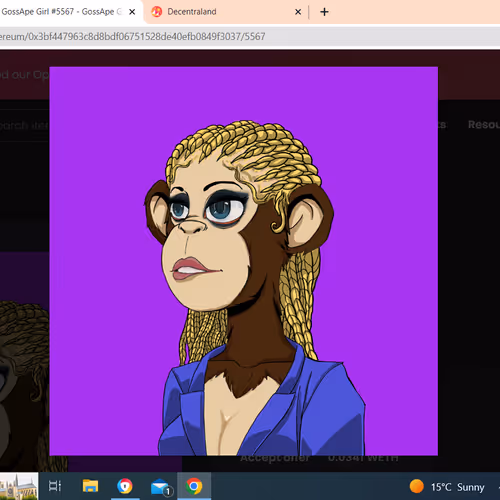500x500 pixels.
Task: Open the dimmed Resources menu item
Action: coord(484,125)
